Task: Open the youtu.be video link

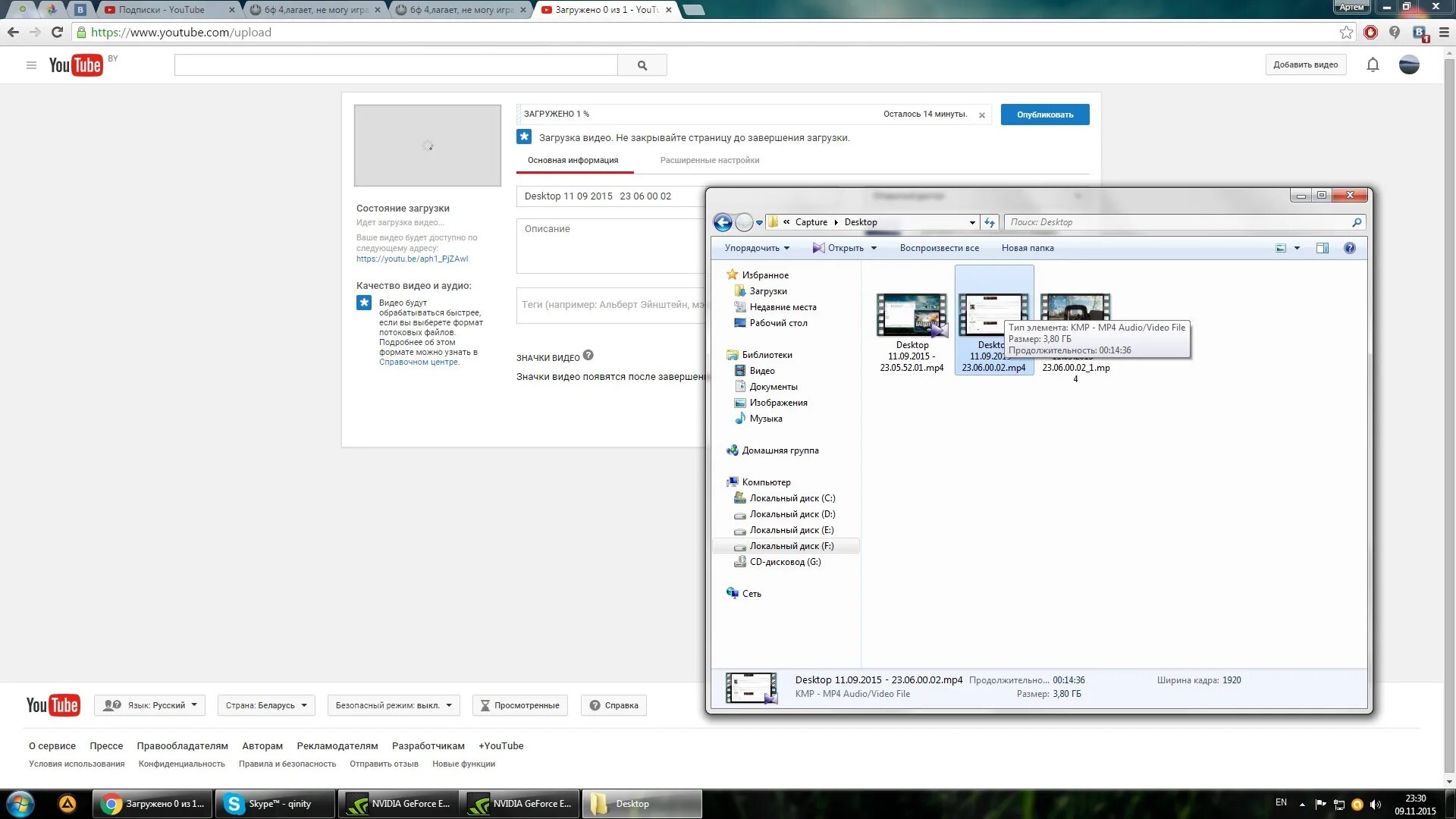Action: coord(412,259)
